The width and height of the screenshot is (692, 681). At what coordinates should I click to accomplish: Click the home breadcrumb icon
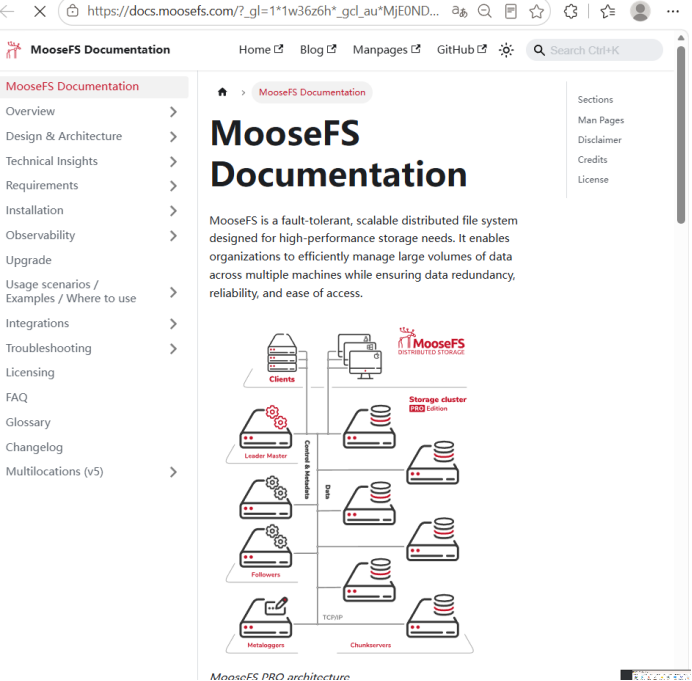tap(222, 92)
